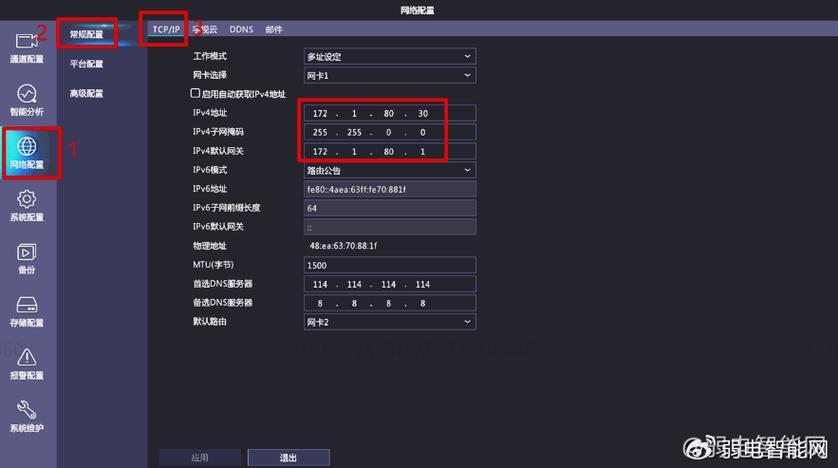Open the 备份 backup icon
Viewport: 838px width, 468px height.
tap(27, 258)
